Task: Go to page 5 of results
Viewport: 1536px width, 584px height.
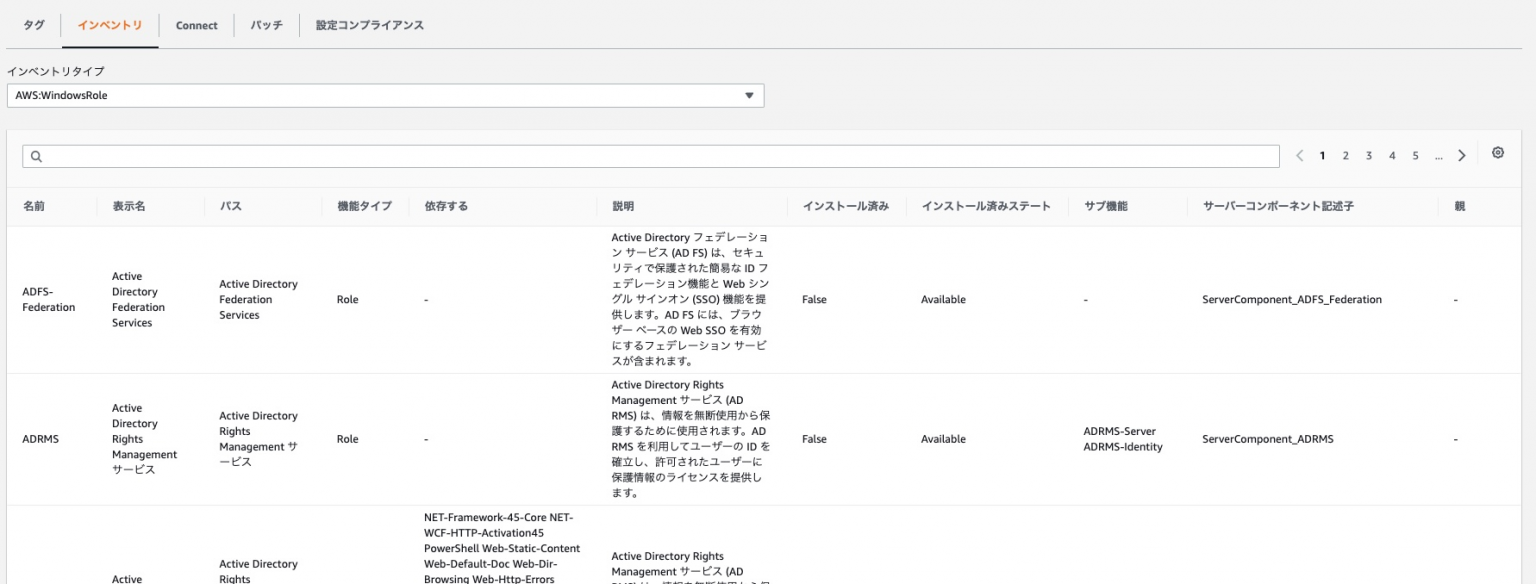Action: click(1415, 156)
